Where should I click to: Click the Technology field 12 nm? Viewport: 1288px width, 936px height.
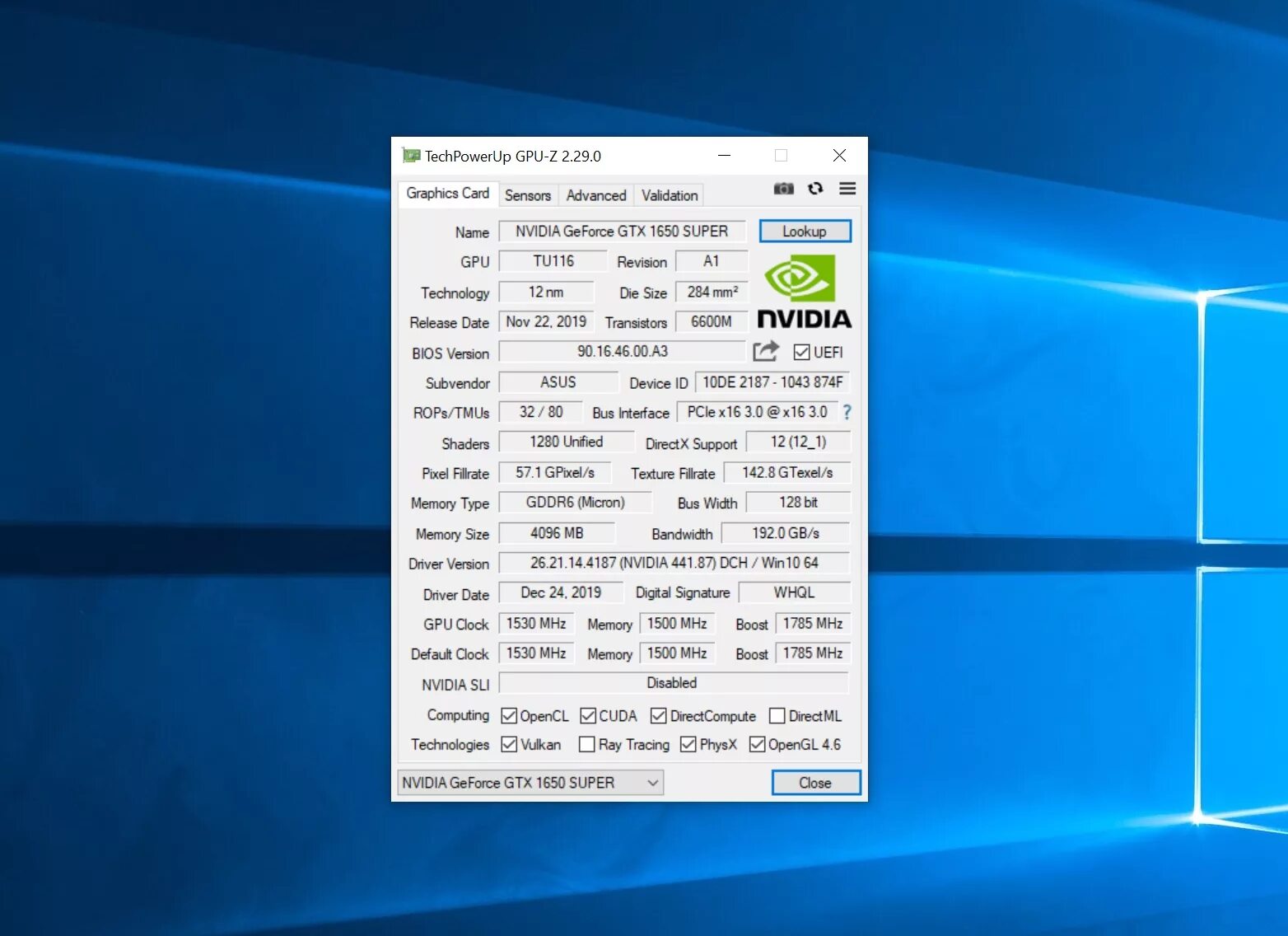[x=547, y=292]
